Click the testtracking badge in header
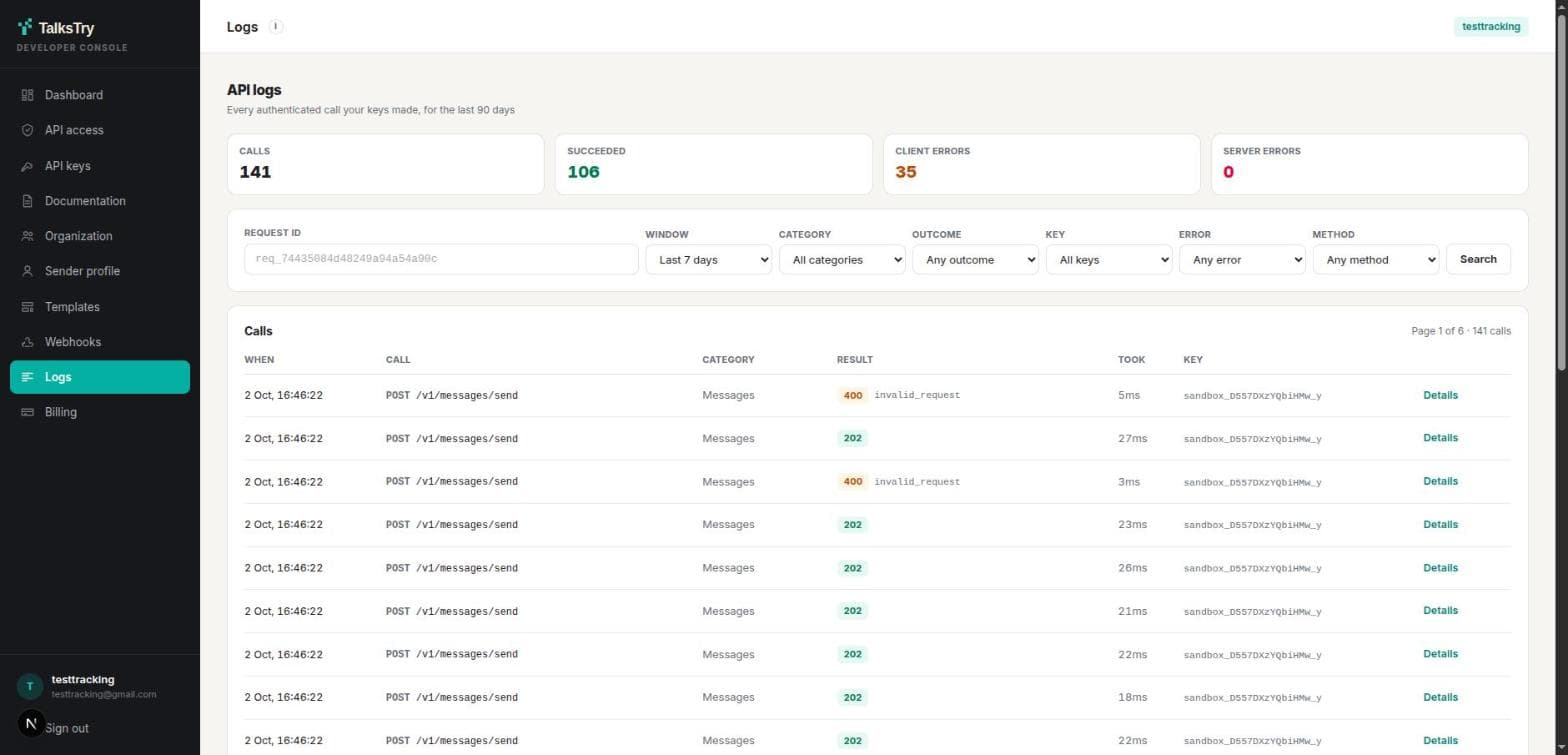 [1491, 27]
